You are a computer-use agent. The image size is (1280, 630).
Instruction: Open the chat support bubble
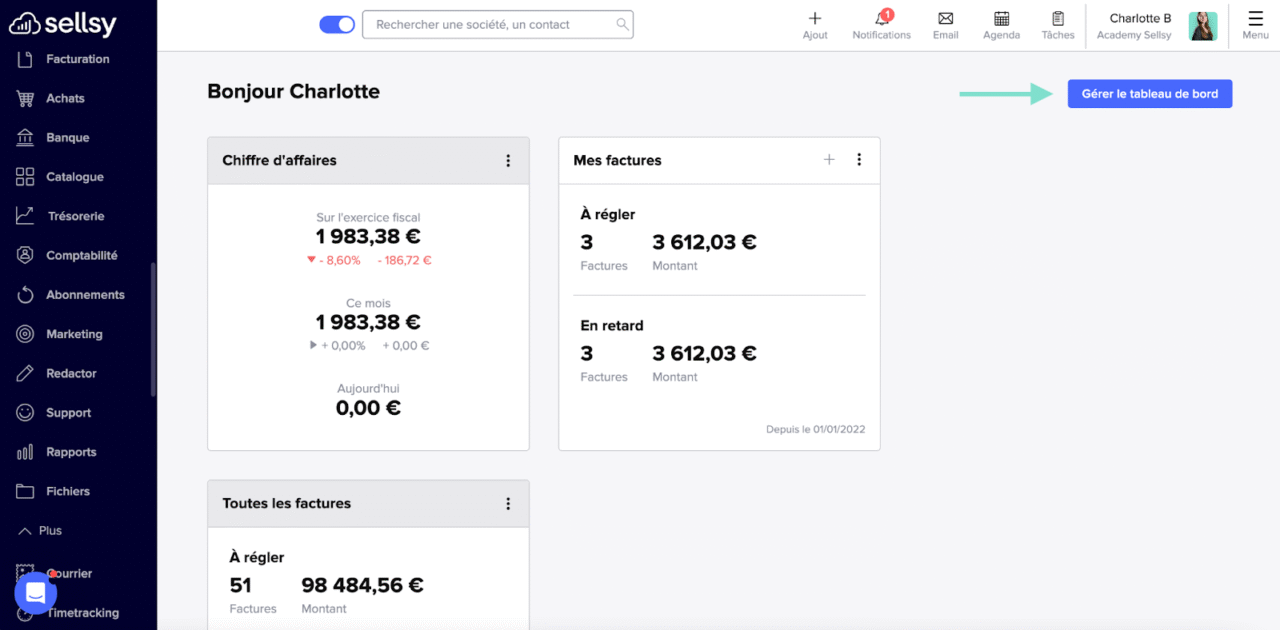click(x=35, y=594)
